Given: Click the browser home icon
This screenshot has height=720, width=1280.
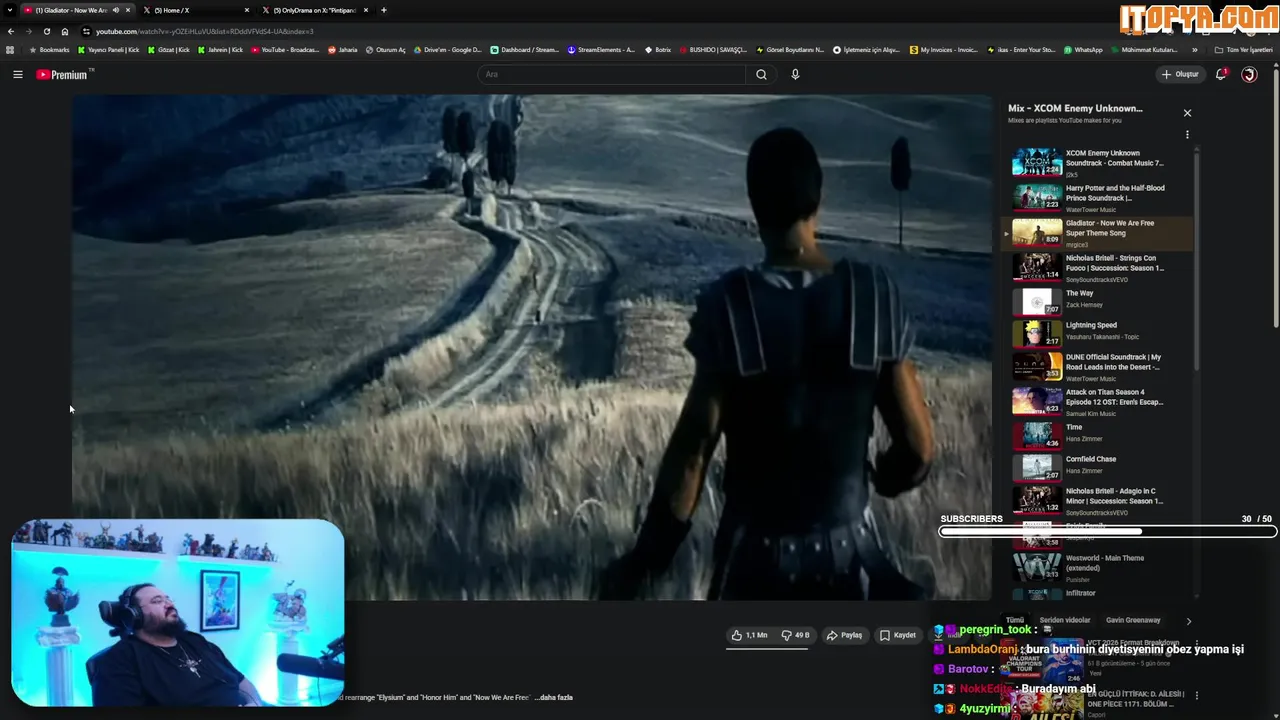Looking at the screenshot, I should point(65,31).
